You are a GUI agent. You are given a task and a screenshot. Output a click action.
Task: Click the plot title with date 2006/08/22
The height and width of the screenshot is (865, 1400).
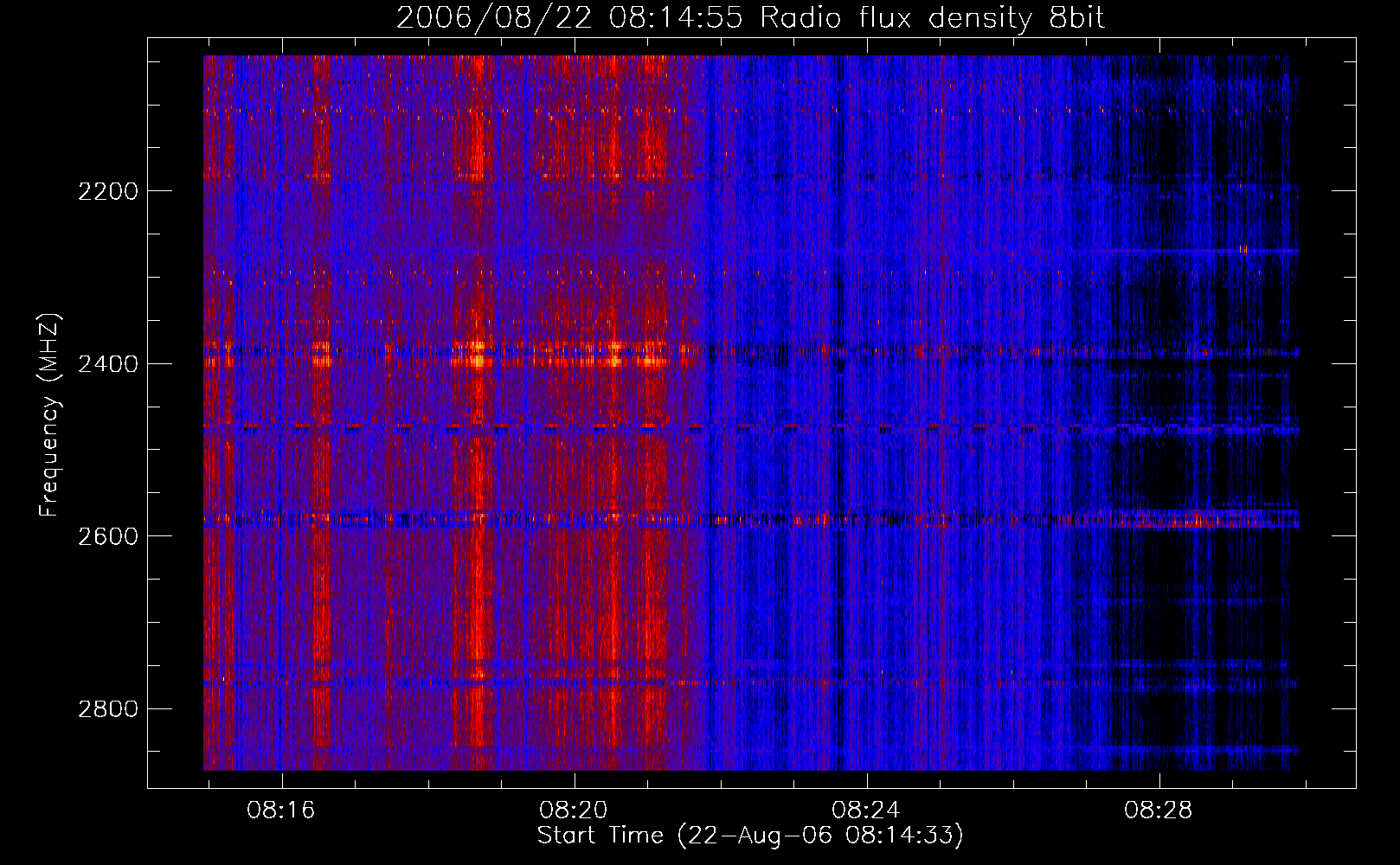click(750, 18)
